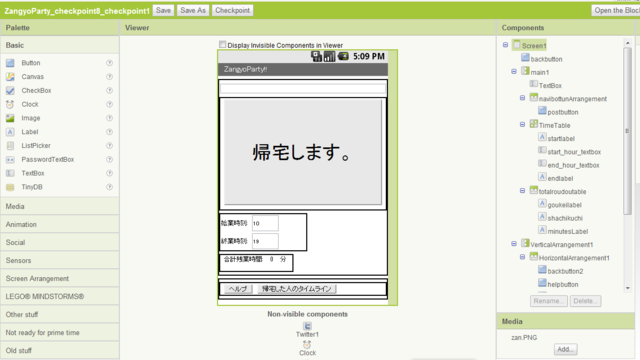Select start_hour_textbox in the tree
Screen dimensions: 640x360
pyautogui.click(x=574, y=152)
